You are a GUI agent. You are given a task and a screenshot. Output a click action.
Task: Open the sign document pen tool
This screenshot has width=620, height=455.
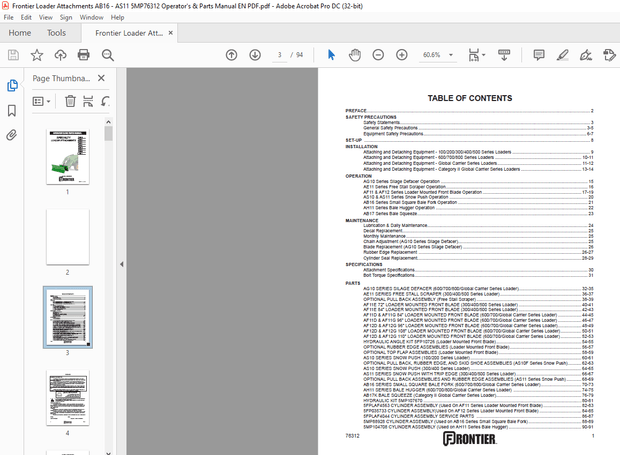(x=586, y=55)
